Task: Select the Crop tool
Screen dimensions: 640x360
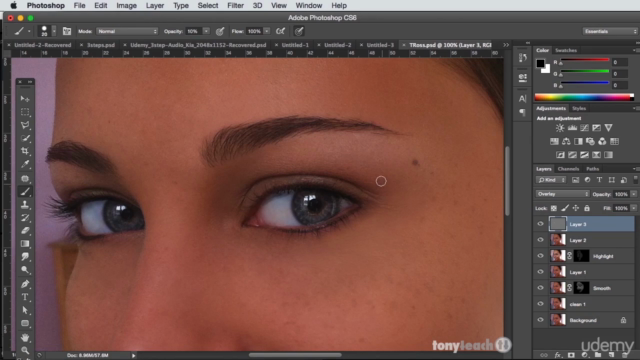Action: [25, 151]
